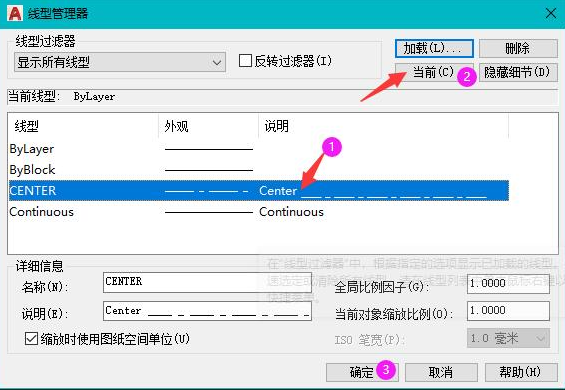This screenshot has height=390, width=565.
Task: Click the 外观 column header
Action: click(x=208, y=126)
